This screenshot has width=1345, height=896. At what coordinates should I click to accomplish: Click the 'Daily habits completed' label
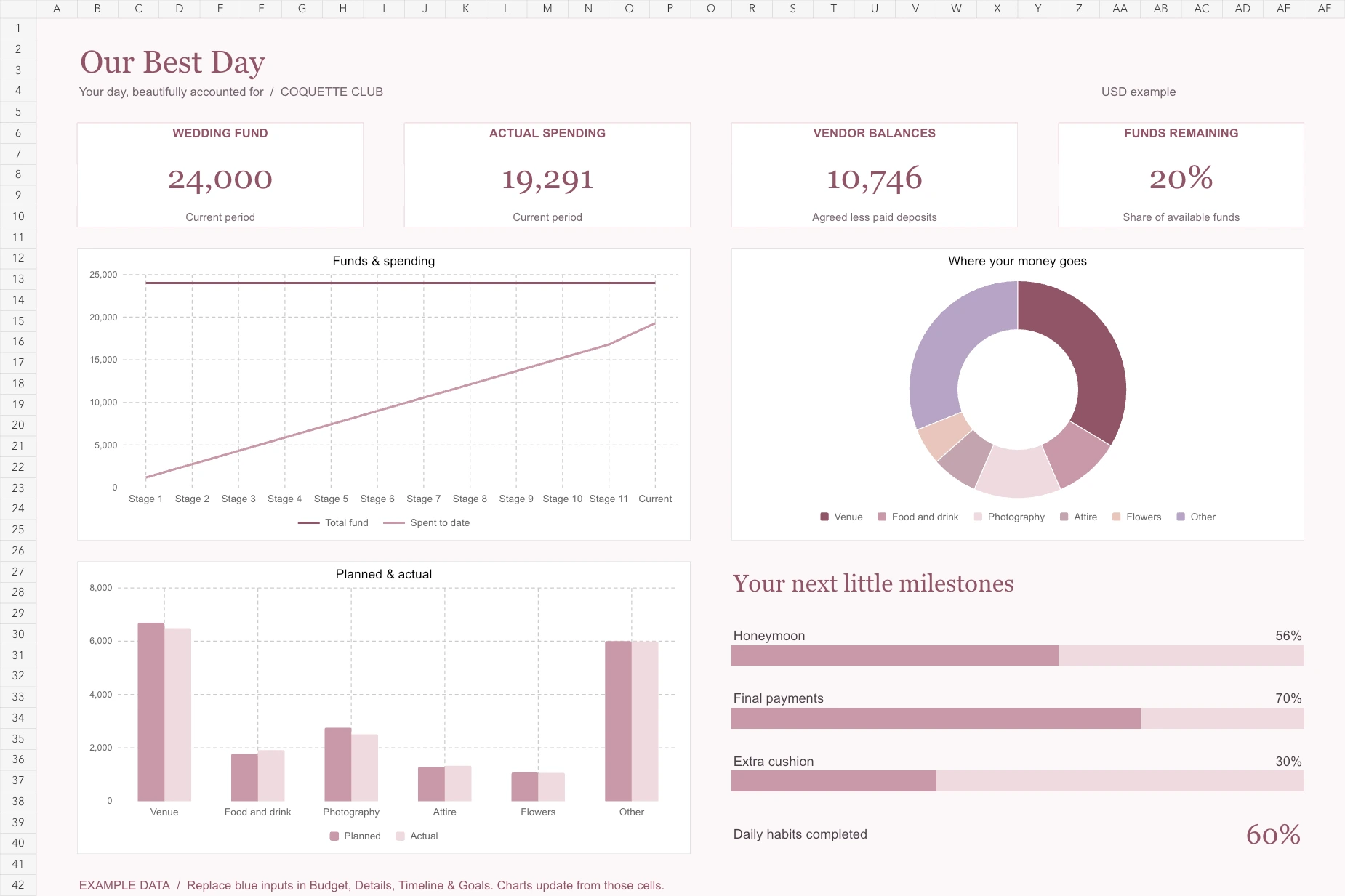pyautogui.click(x=800, y=834)
